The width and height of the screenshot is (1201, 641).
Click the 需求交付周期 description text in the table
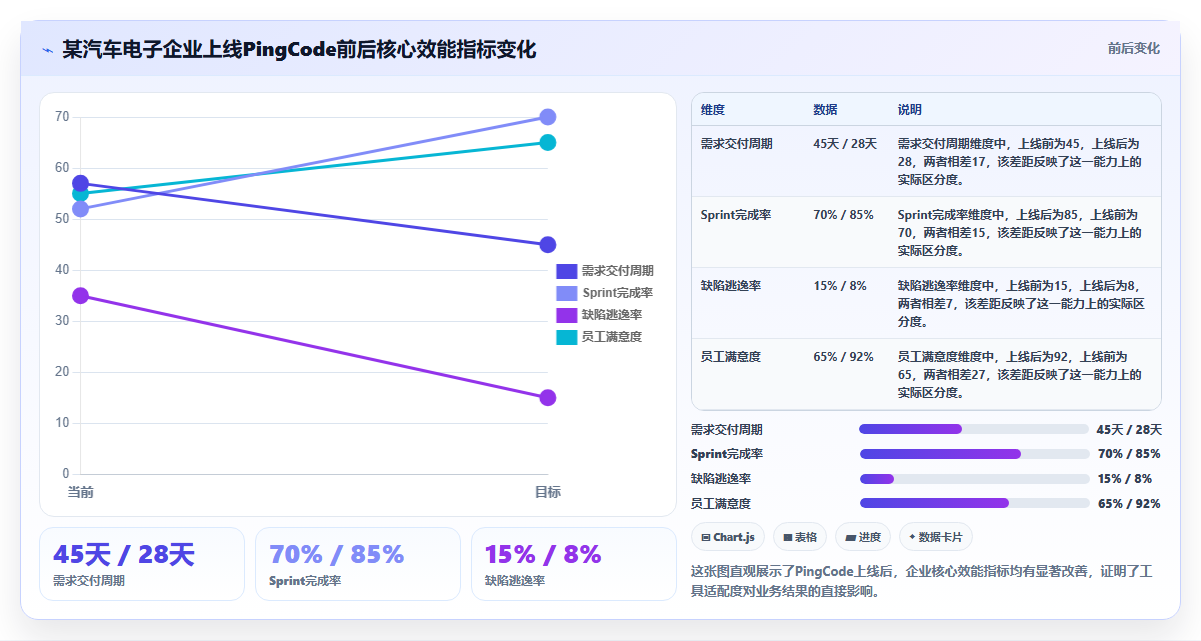1020,162
